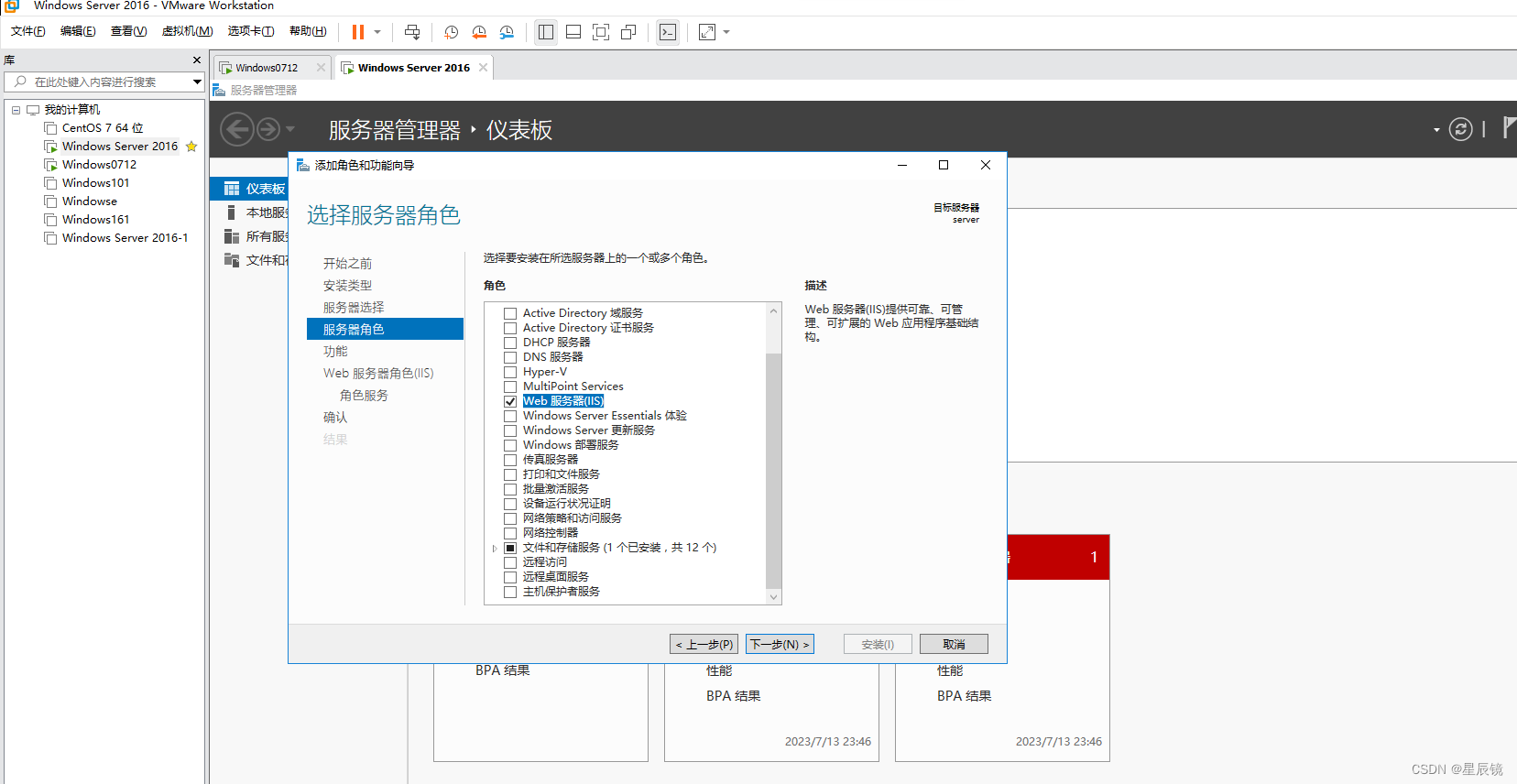Click the stretch guest display icon
Viewport: 1517px width, 784px height.
tap(707, 32)
